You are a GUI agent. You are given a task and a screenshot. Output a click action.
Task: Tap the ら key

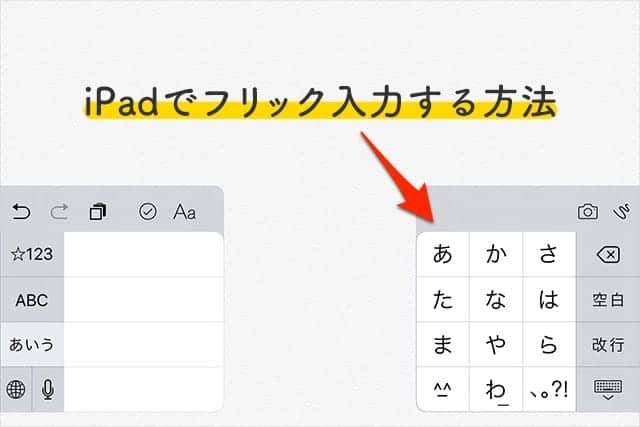[x=549, y=345]
